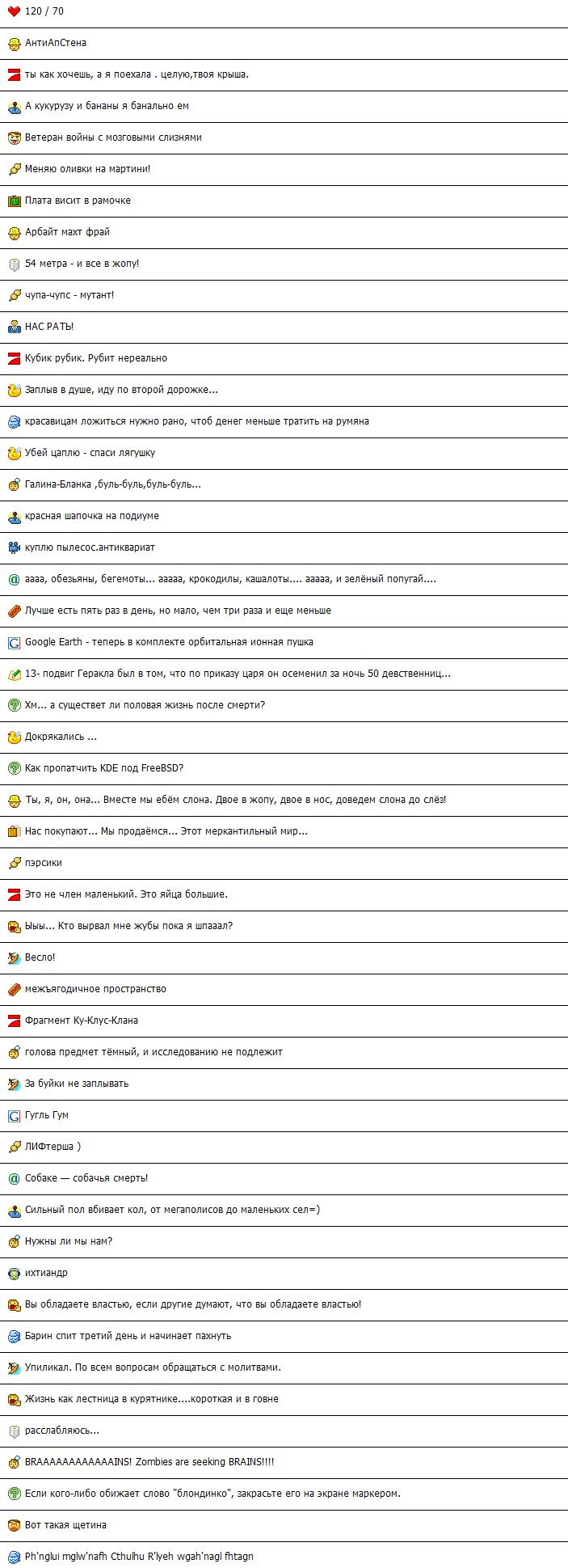Click the camera icon beside куплю пылесос.антиквариат
568x1568 pixels.
(14, 547)
